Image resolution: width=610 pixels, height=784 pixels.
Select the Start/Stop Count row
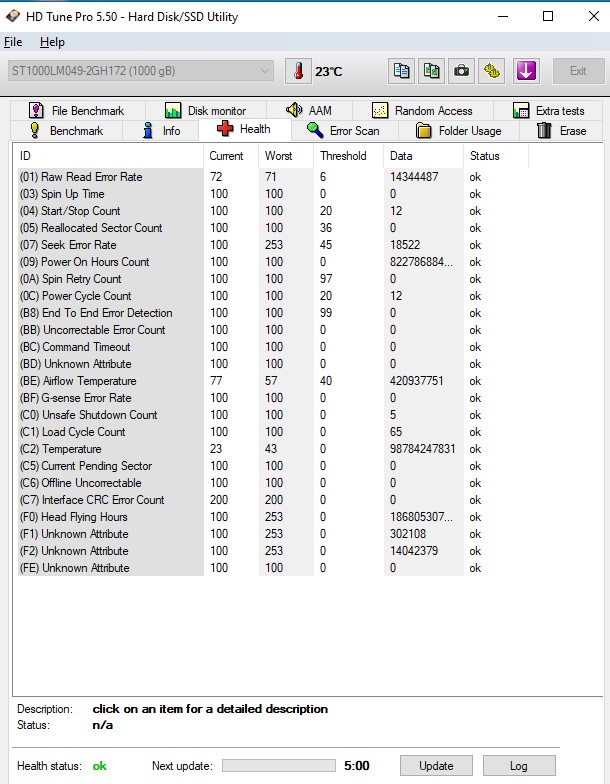click(273, 210)
